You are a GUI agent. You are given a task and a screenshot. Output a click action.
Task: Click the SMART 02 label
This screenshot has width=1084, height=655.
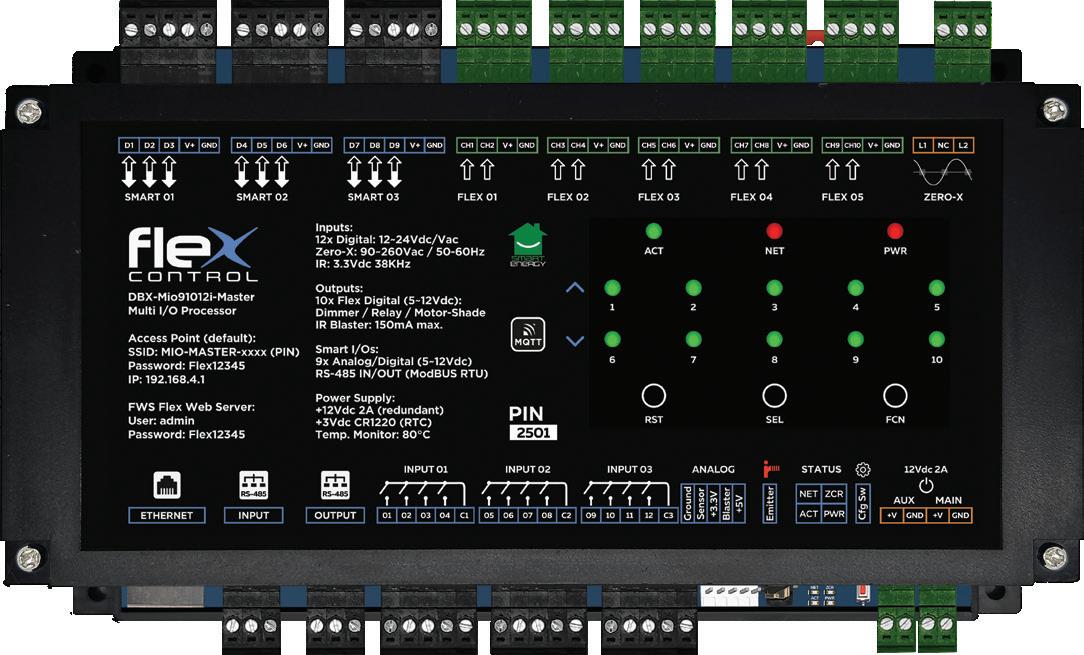click(x=262, y=197)
